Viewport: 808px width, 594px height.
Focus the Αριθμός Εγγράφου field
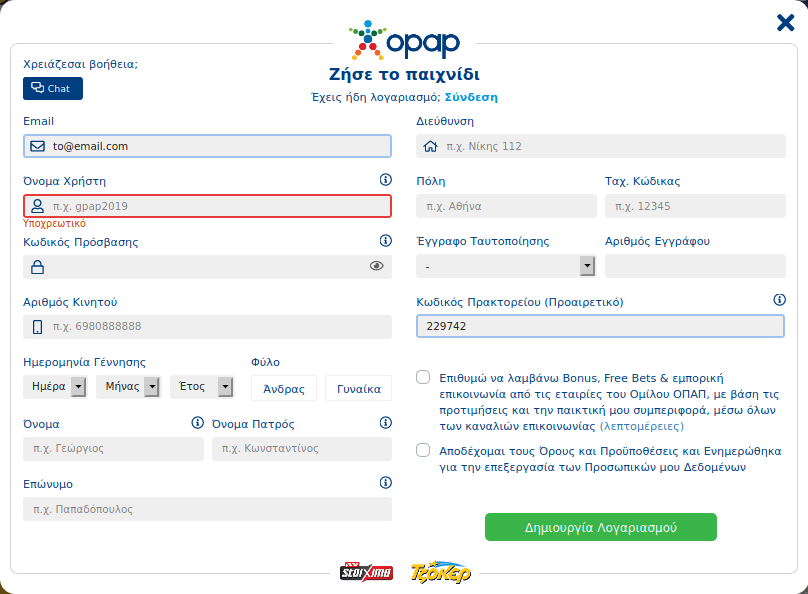[695, 266]
